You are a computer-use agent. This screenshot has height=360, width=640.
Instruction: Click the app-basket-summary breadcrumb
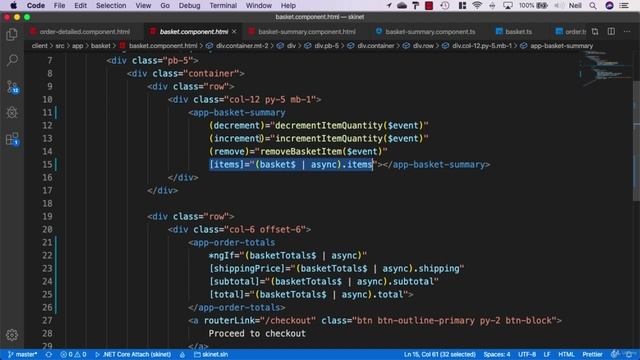[557, 46]
